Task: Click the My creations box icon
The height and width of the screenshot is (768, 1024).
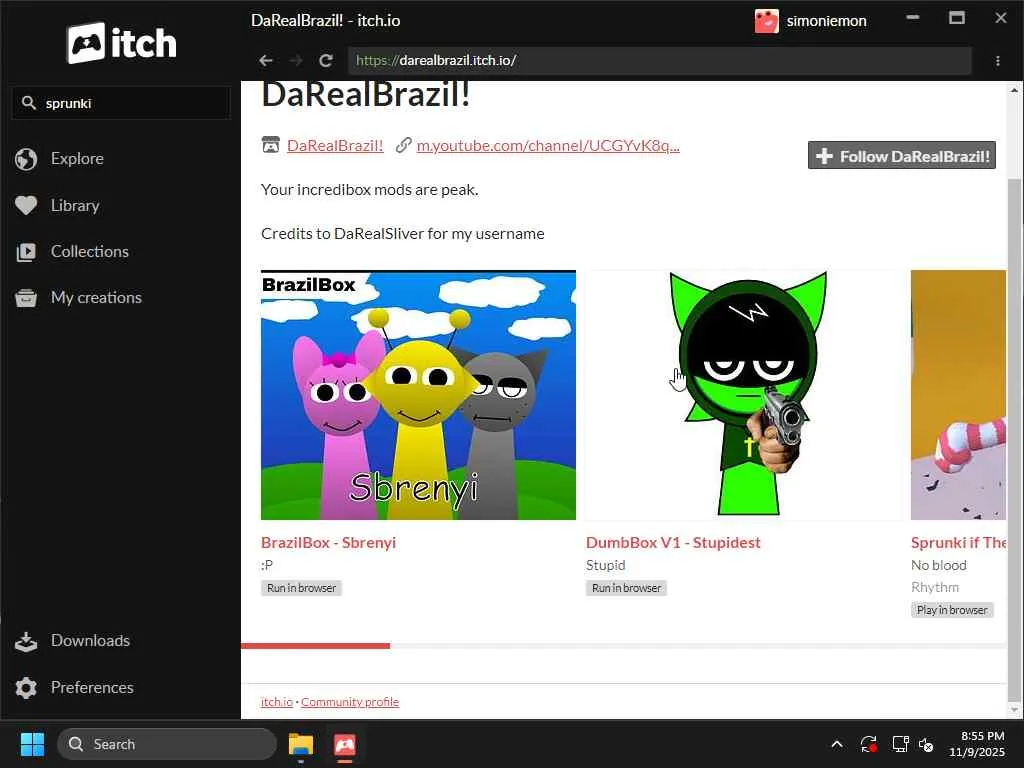Action: coord(26,298)
